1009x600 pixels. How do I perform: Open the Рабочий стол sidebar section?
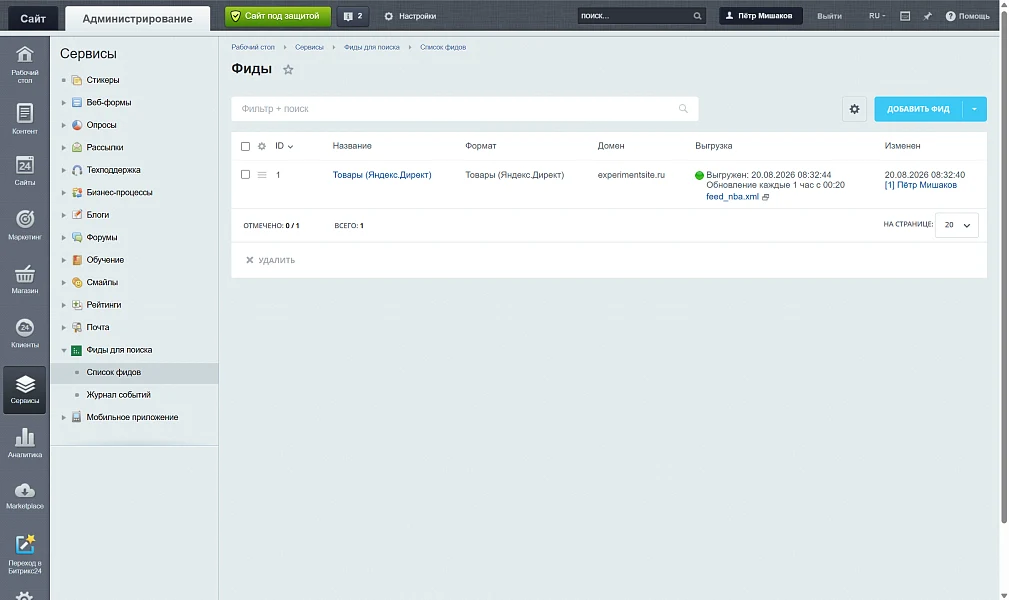click(x=24, y=64)
